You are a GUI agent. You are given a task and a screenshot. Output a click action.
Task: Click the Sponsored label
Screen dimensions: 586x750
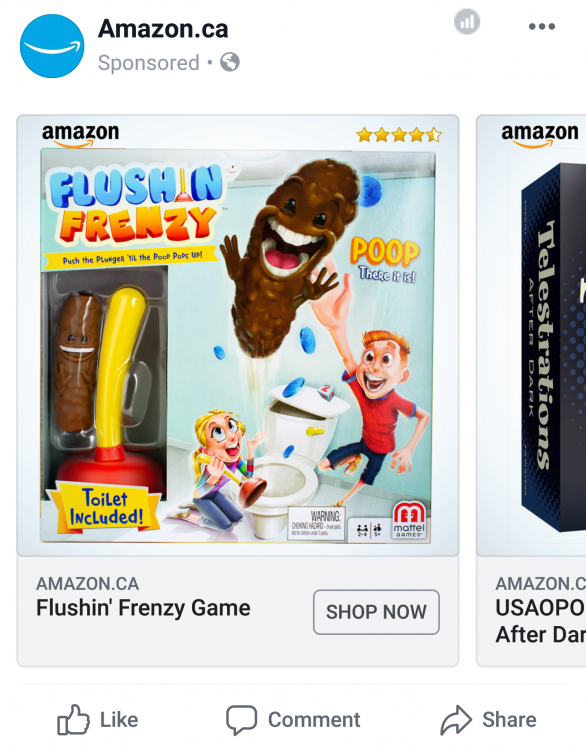click(x=149, y=63)
